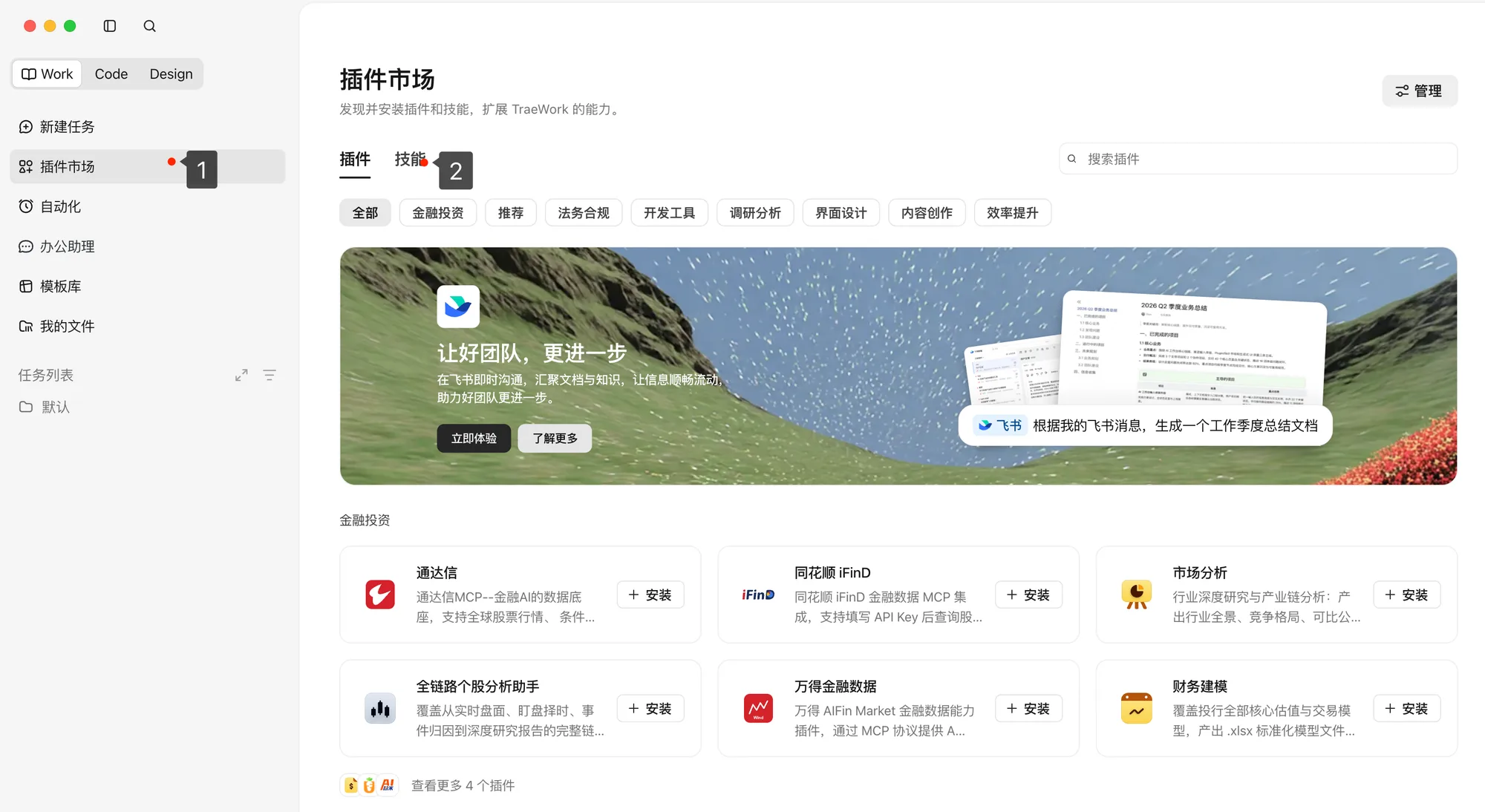Screen dimensions: 1485x812
Task: Switch to Design mode
Action: coord(171,74)
